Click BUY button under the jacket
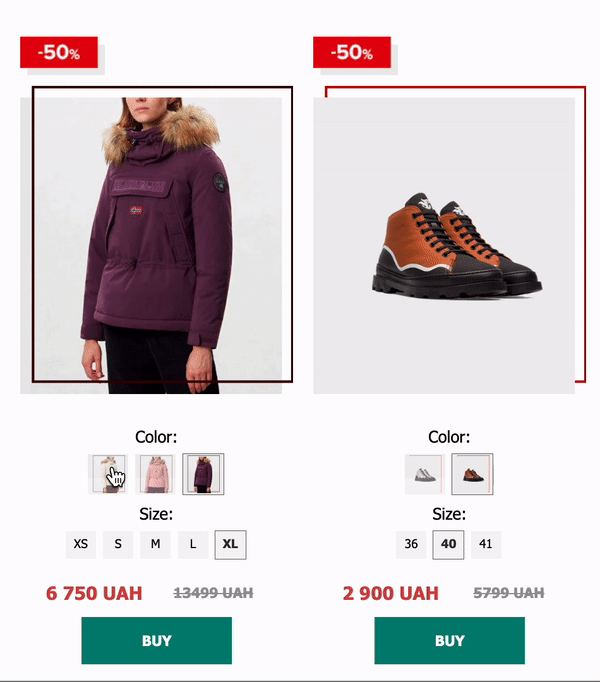This screenshot has width=600, height=682. point(156,641)
